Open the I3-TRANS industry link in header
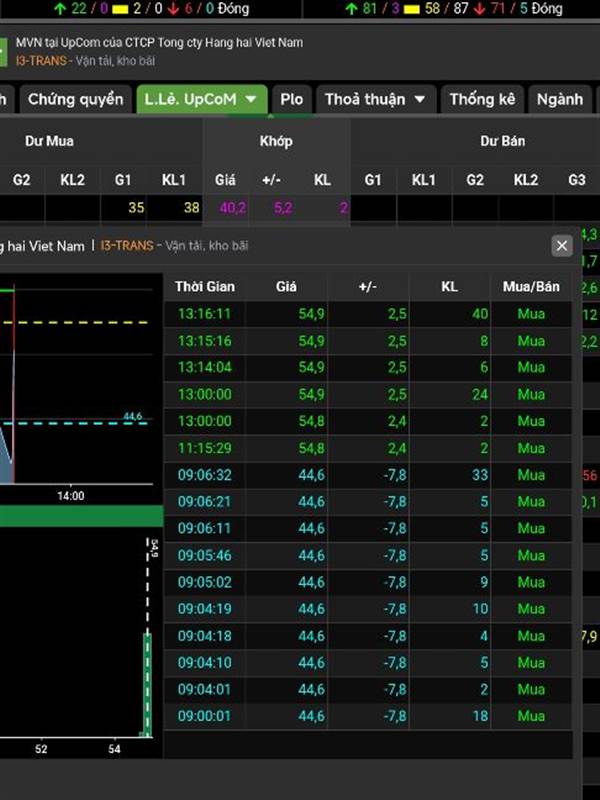 pyautogui.click(x=41, y=60)
